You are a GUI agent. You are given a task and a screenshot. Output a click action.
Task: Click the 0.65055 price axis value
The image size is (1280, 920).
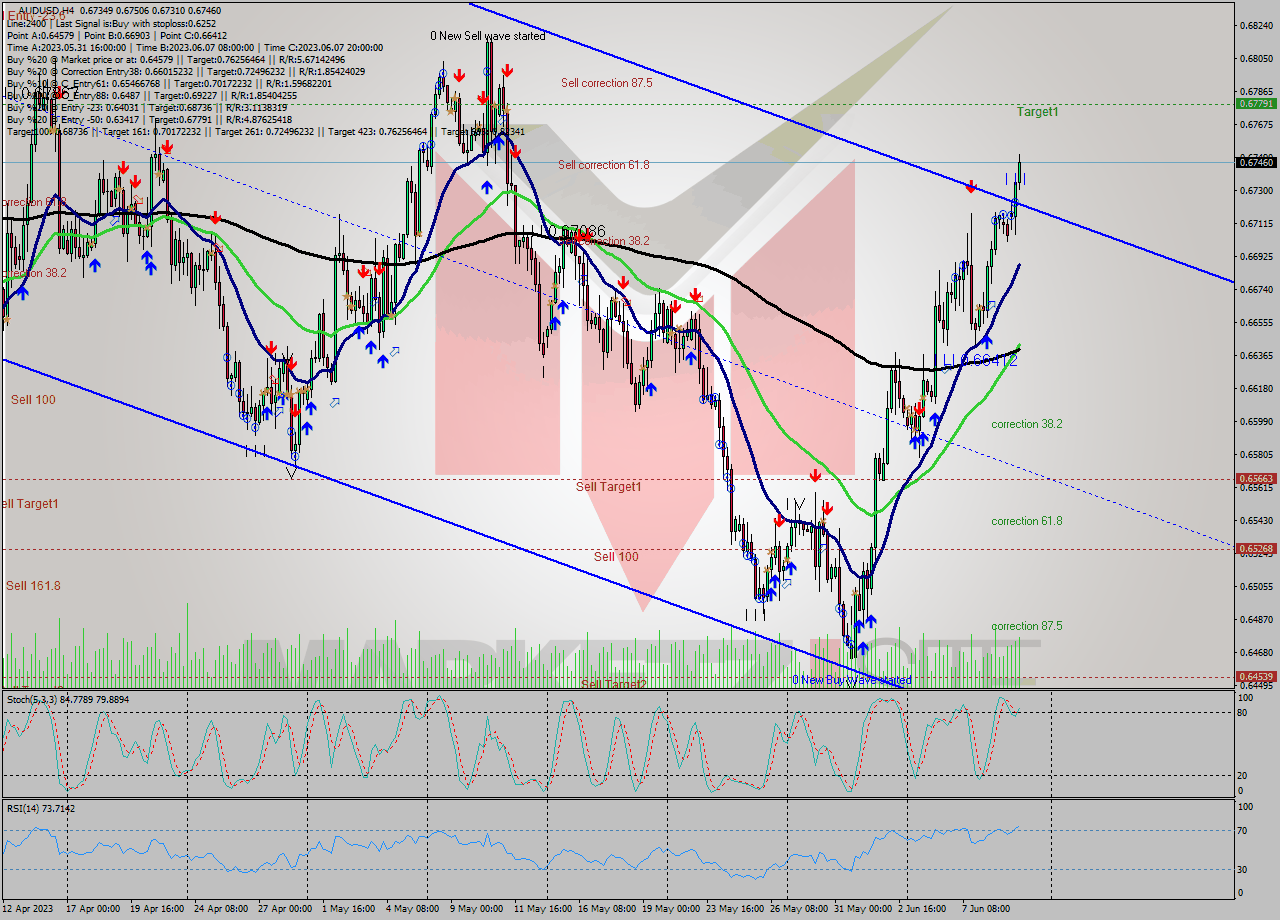[x=1256, y=586]
